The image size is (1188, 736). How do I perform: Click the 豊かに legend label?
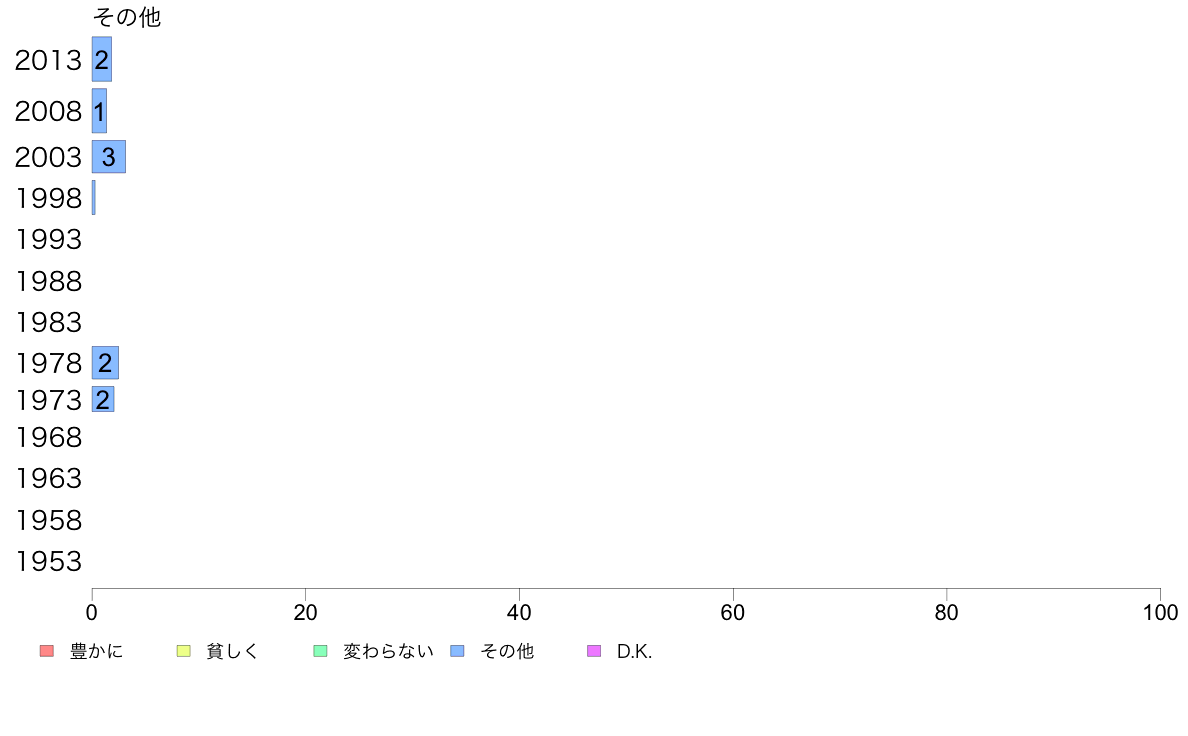pos(96,651)
